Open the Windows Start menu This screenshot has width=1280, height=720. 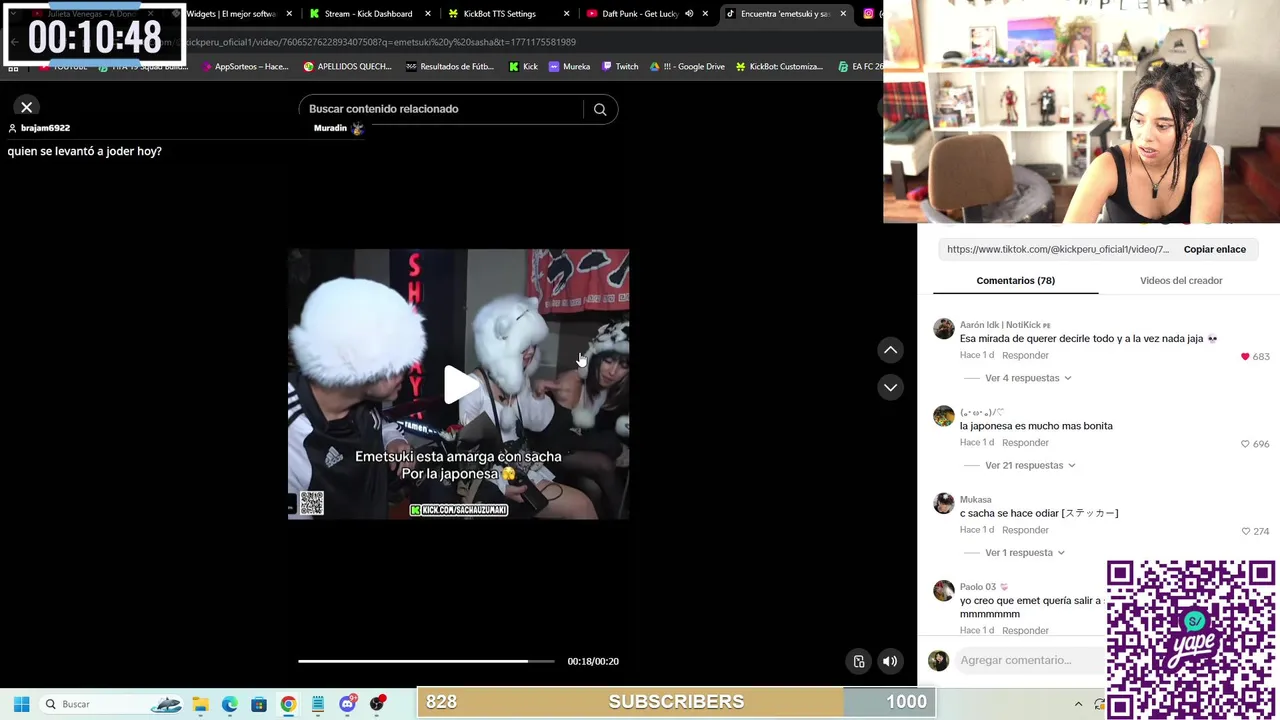[x=21, y=704]
